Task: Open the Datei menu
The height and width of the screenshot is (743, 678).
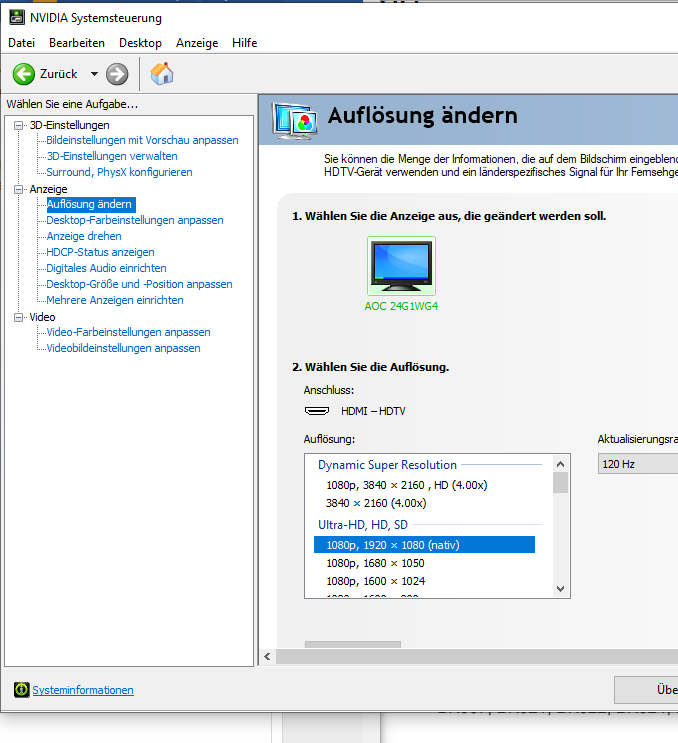Action: (22, 43)
